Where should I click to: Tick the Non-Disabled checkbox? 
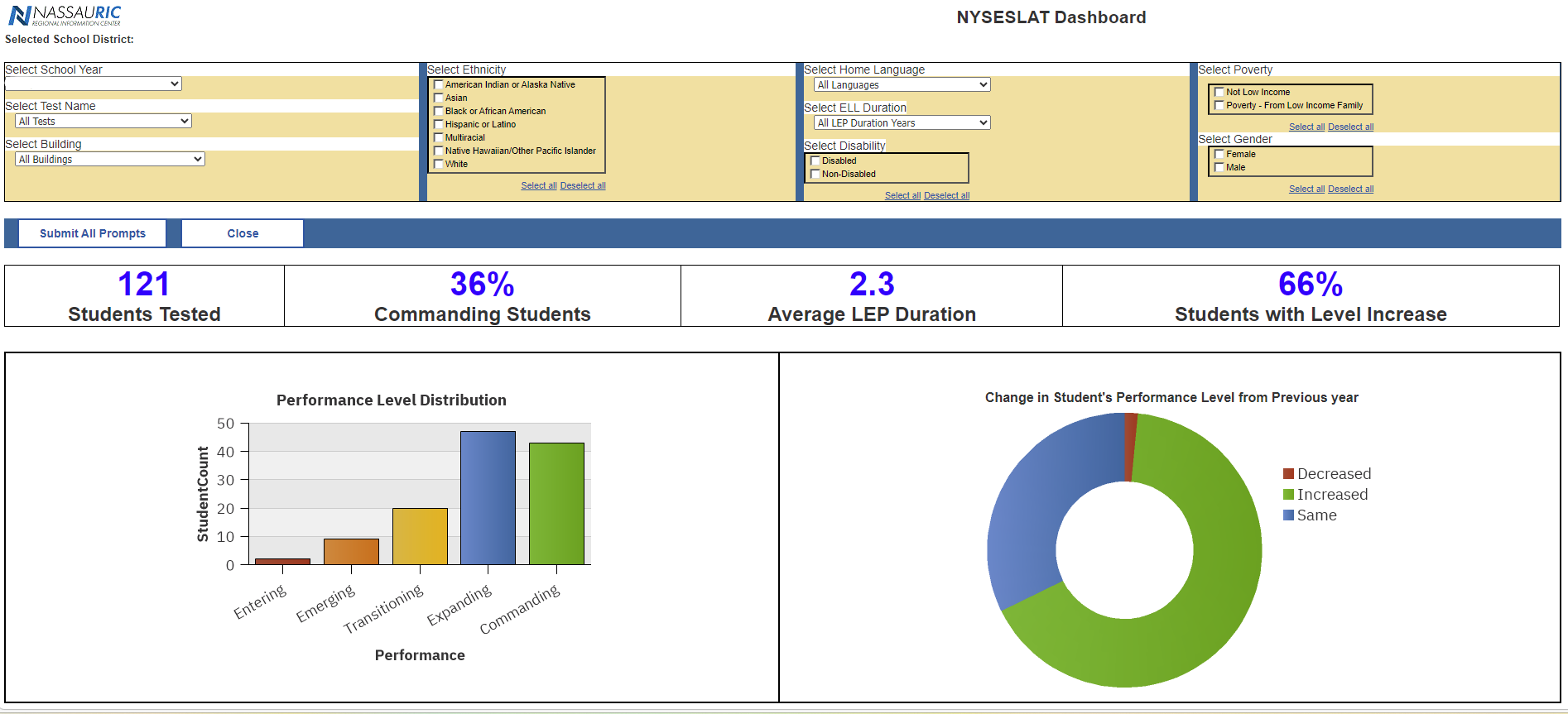tap(815, 174)
